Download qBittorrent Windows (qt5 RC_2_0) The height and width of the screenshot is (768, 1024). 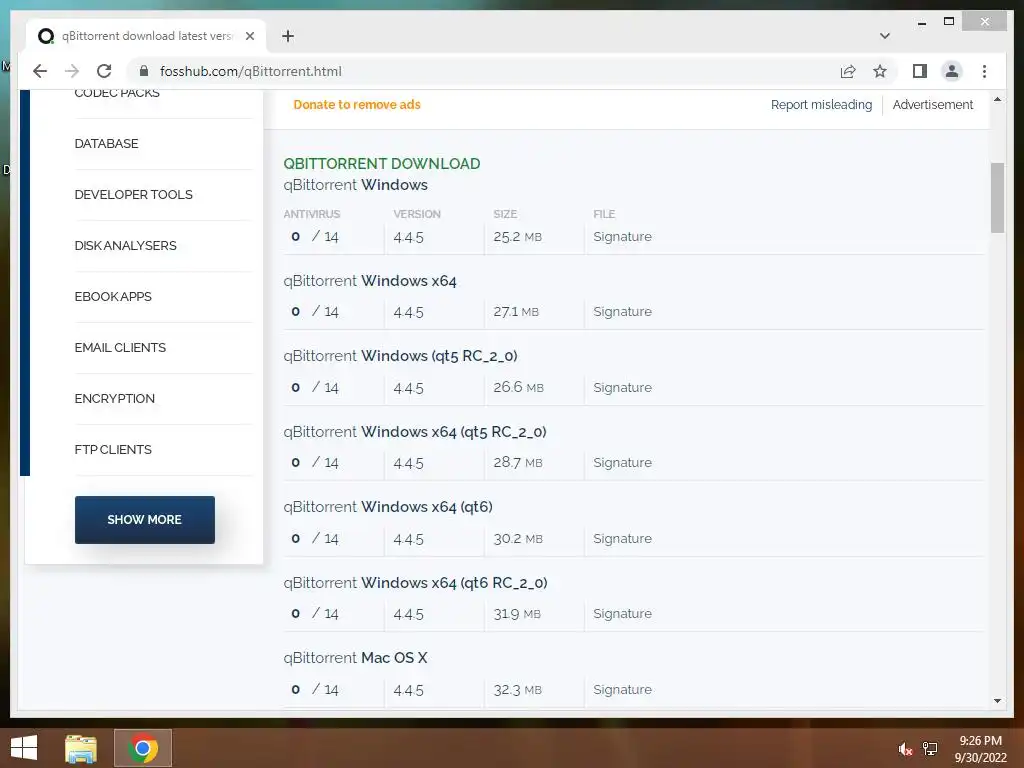point(400,356)
